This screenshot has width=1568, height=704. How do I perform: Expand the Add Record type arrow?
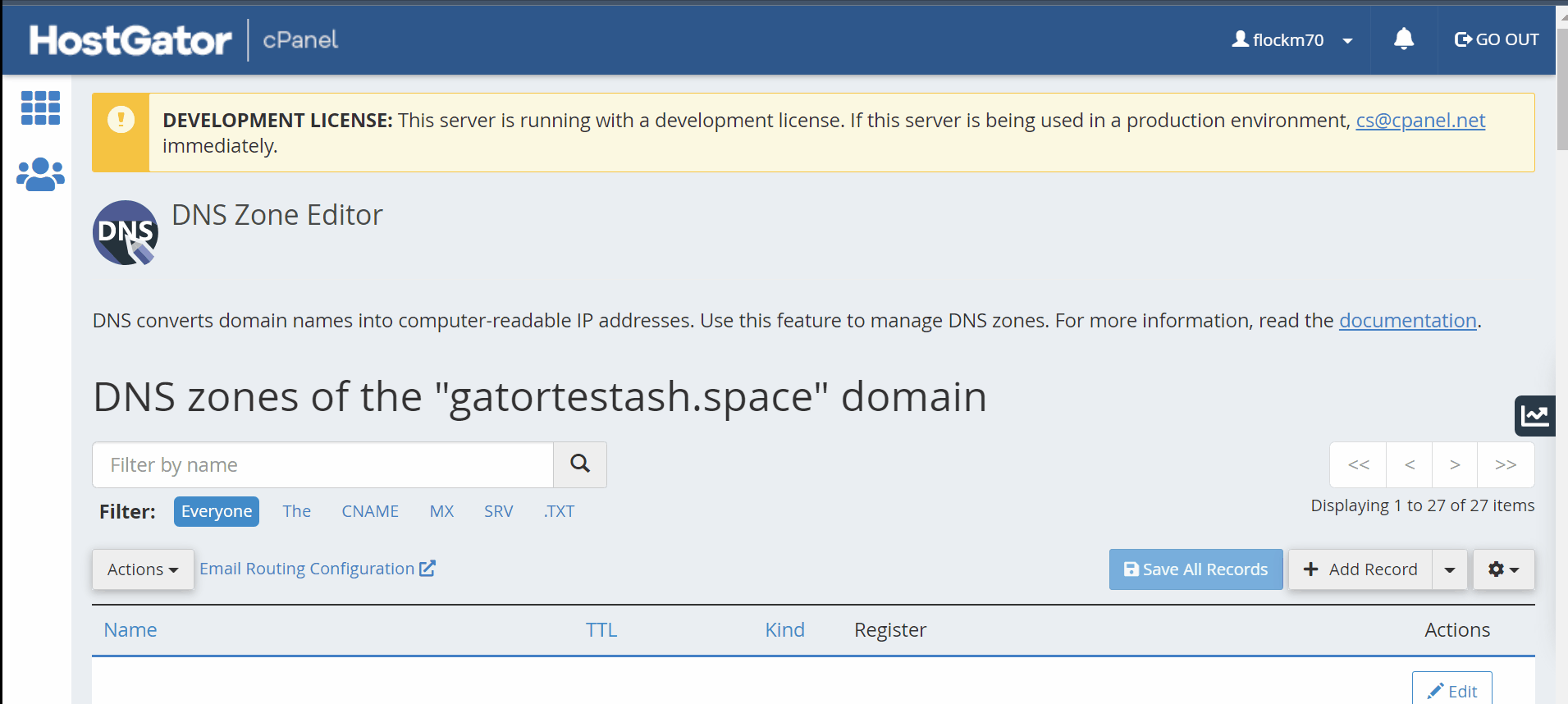tap(1450, 569)
